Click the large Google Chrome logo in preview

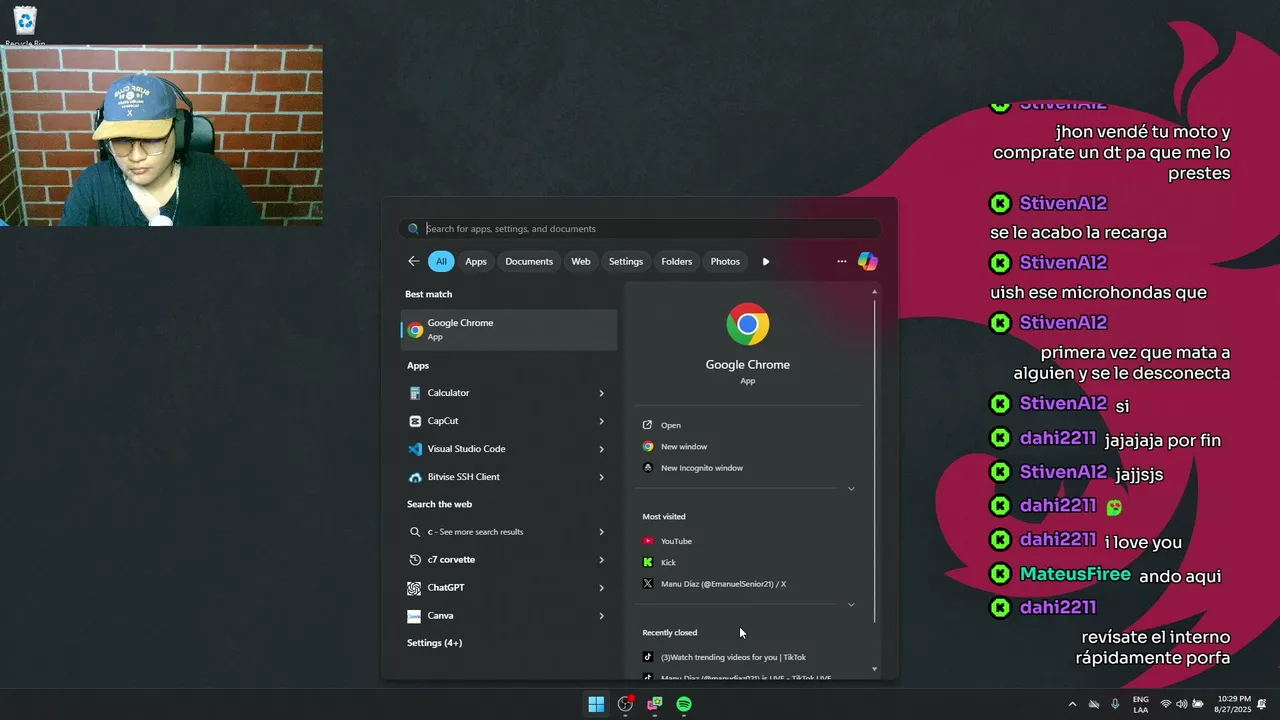tap(748, 324)
